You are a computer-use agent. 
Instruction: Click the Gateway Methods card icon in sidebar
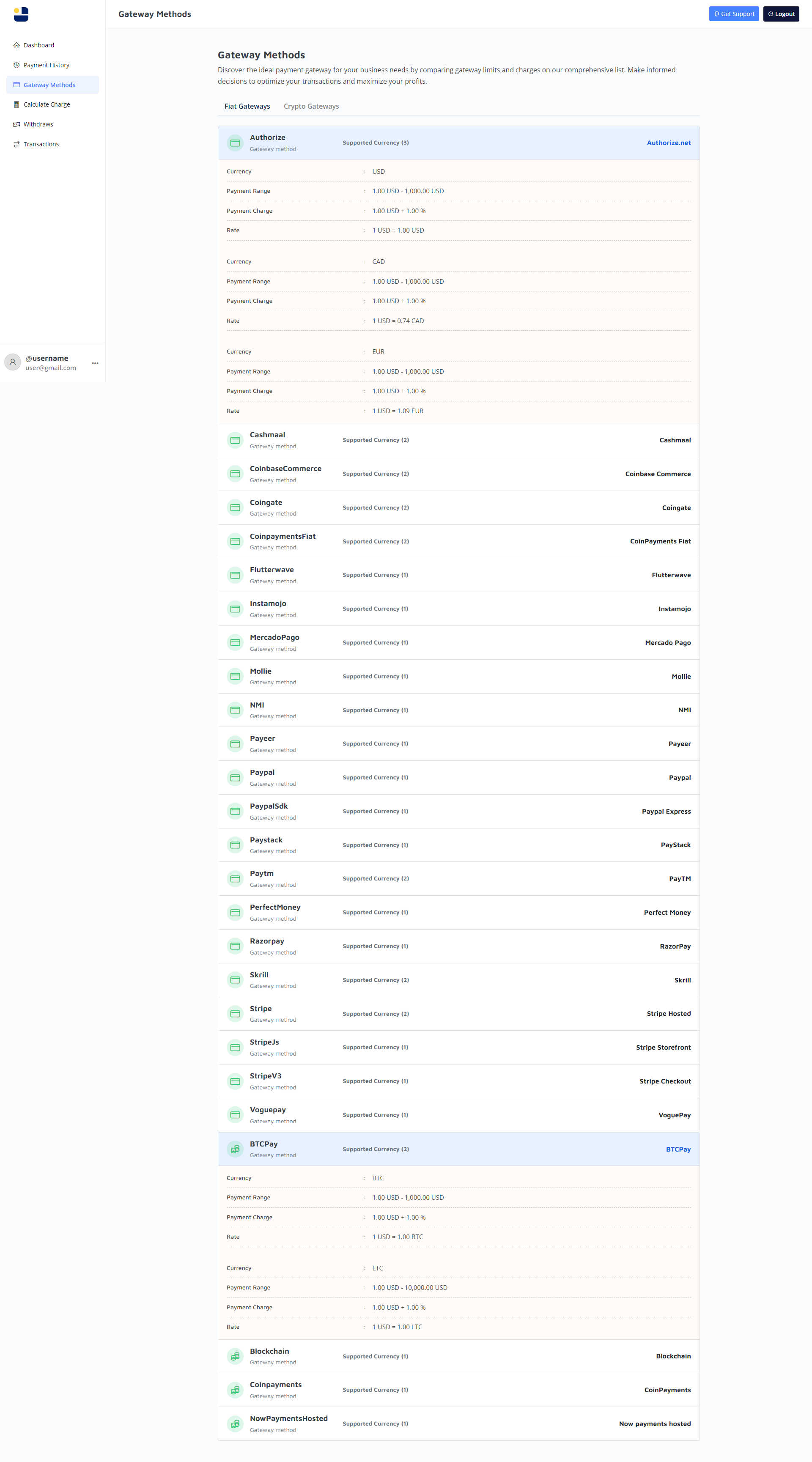point(16,85)
